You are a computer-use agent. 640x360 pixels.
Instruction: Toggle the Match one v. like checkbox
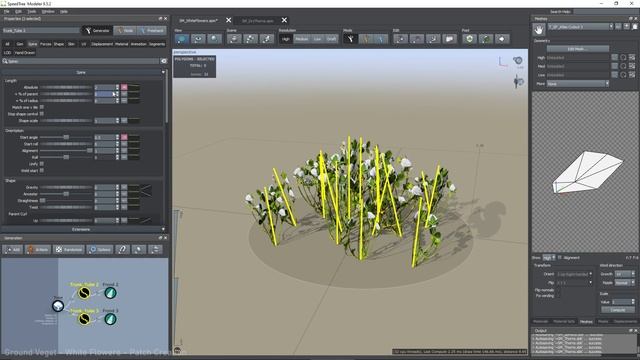tap(42, 107)
